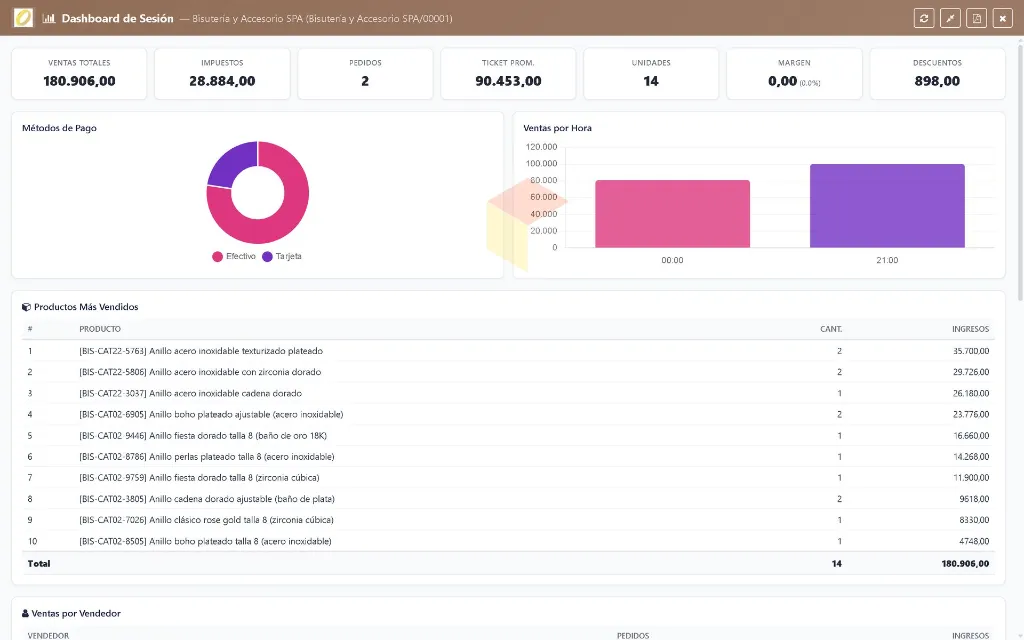The image size is (1024, 640).
Task: Click the 29.726,00 income value
Action: coord(970,372)
